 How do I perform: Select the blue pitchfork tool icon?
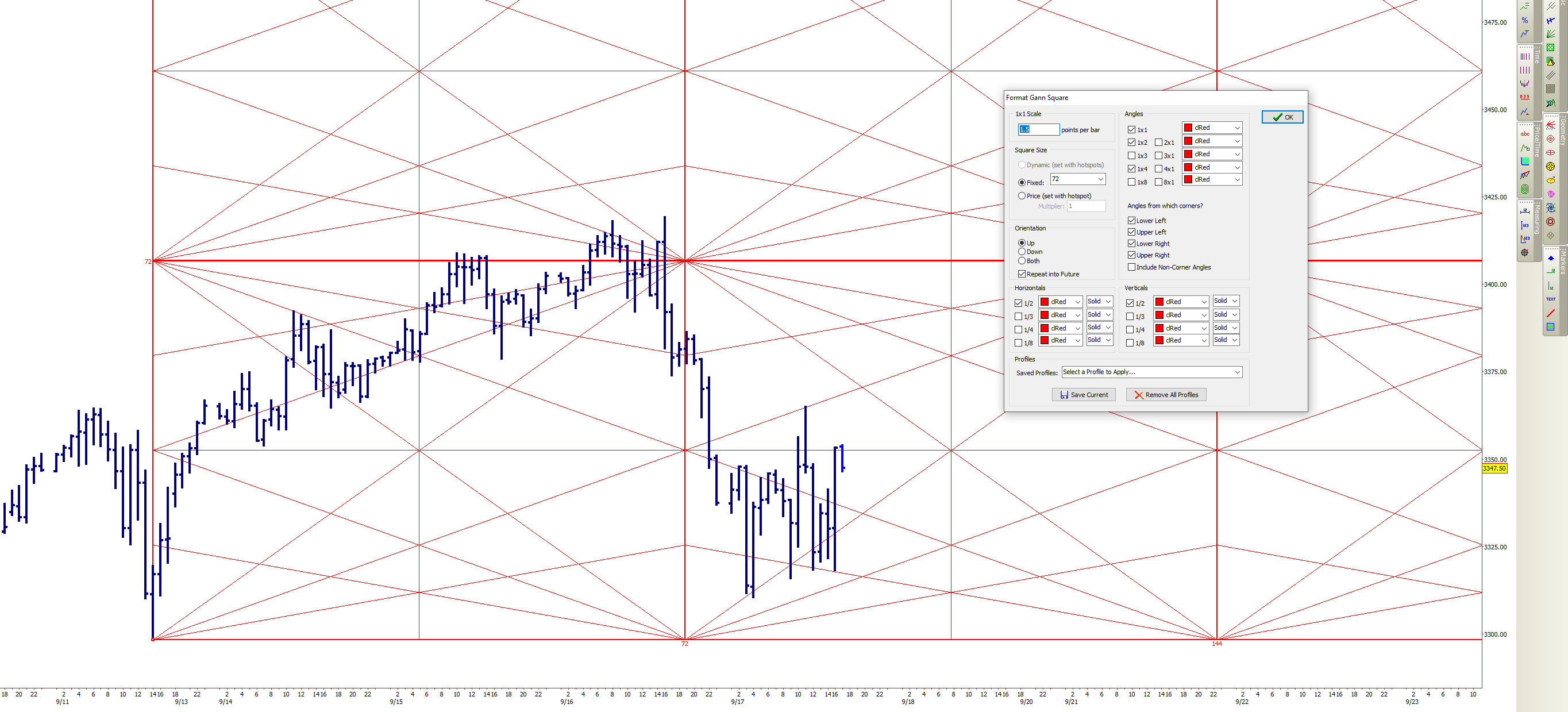tap(1550, 20)
